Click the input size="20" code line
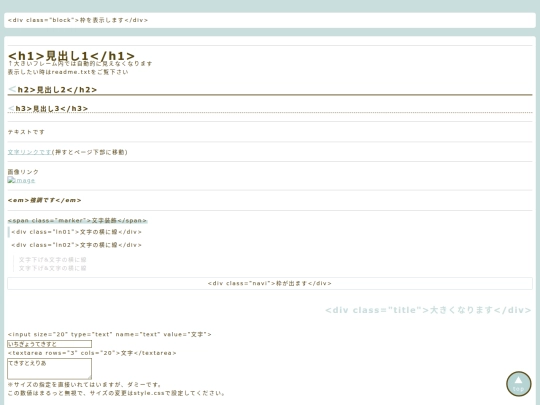Image resolution: width=540 pixels, height=405 pixels. point(110,334)
